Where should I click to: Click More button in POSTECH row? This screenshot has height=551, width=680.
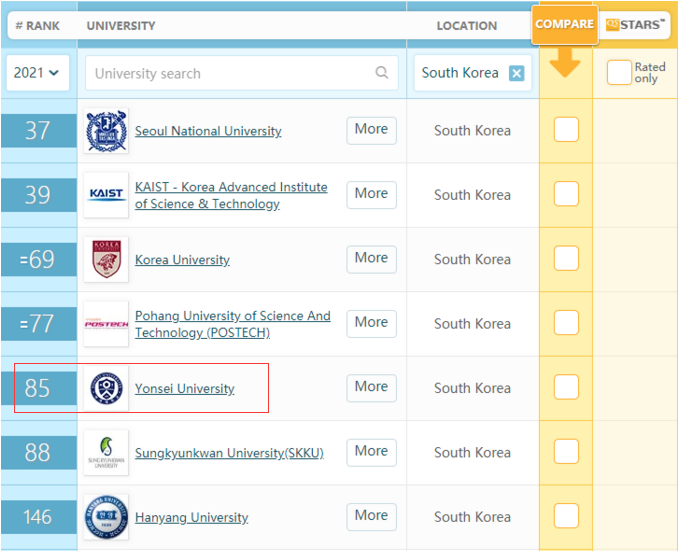click(x=371, y=323)
